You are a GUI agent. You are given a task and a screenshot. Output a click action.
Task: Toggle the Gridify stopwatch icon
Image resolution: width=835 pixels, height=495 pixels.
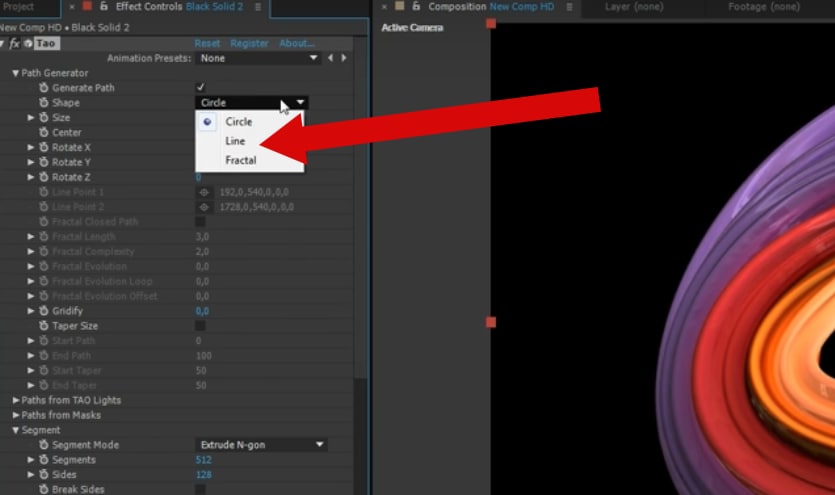coord(44,311)
